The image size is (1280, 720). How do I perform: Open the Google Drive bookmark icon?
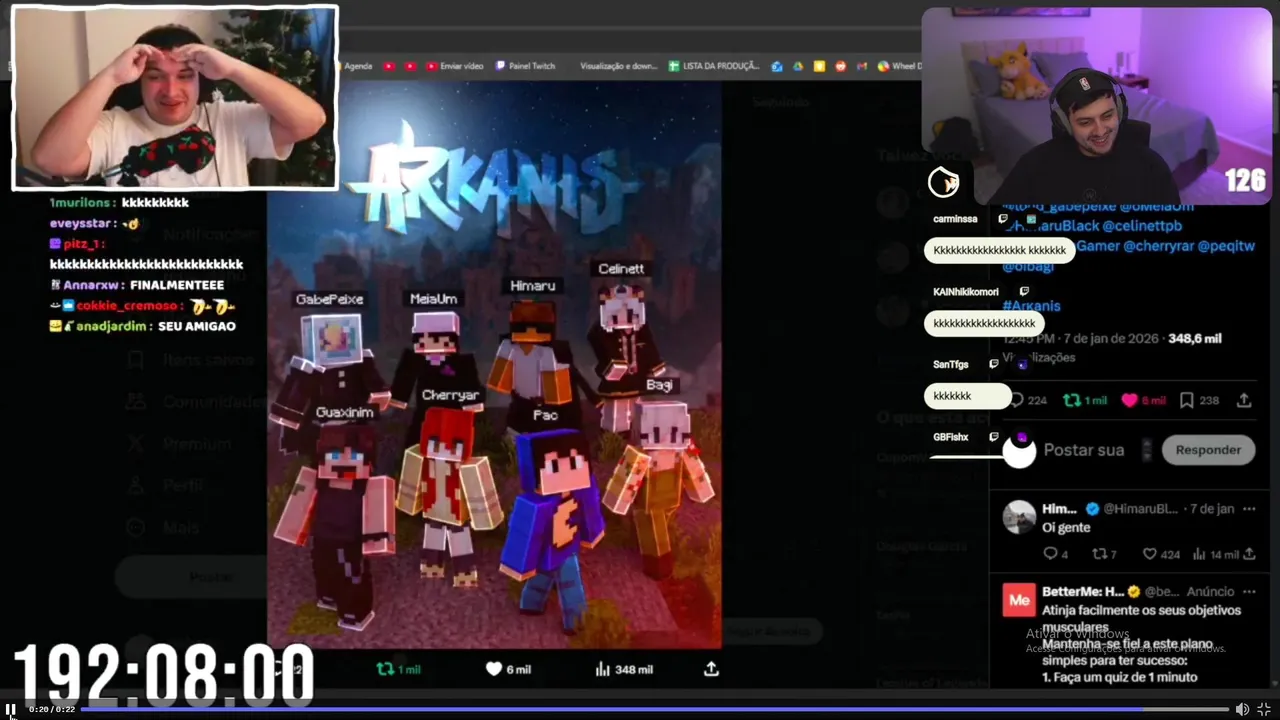point(798,66)
